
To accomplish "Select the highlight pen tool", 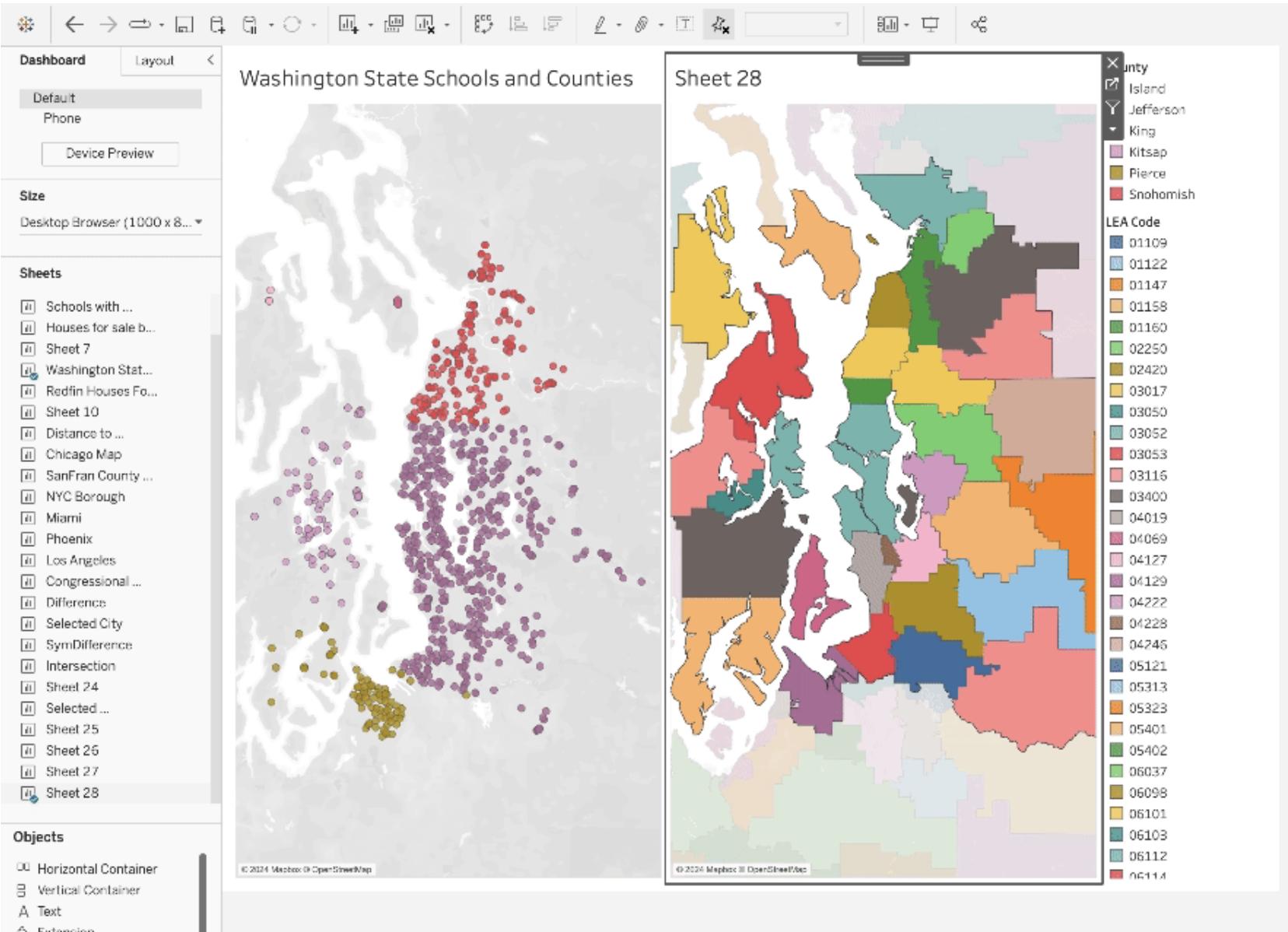I will click(x=600, y=25).
